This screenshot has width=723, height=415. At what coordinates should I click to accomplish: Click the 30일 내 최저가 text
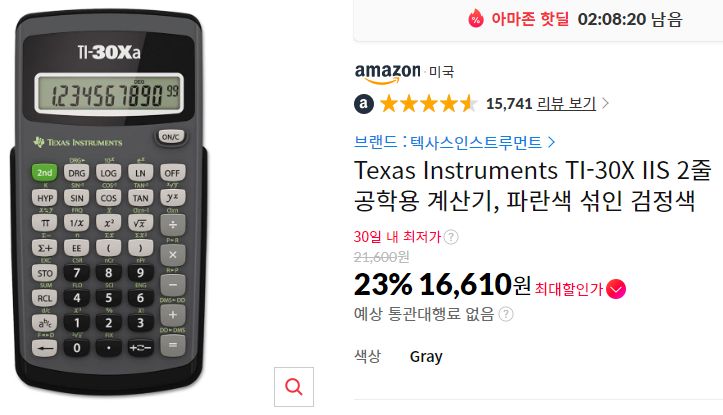click(x=397, y=237)
